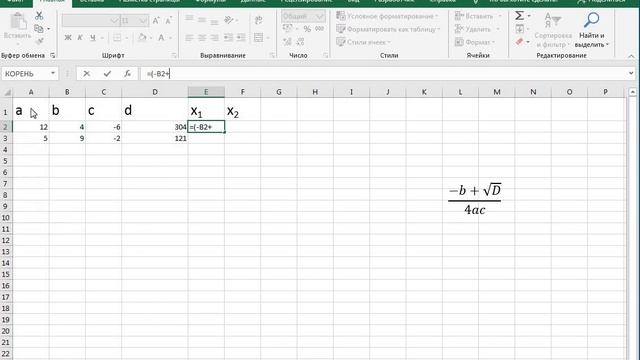The image size is (640, 360).
Task: Toggle Merge and Center cells
Action: pyautogui.click(x=258, y=38)
